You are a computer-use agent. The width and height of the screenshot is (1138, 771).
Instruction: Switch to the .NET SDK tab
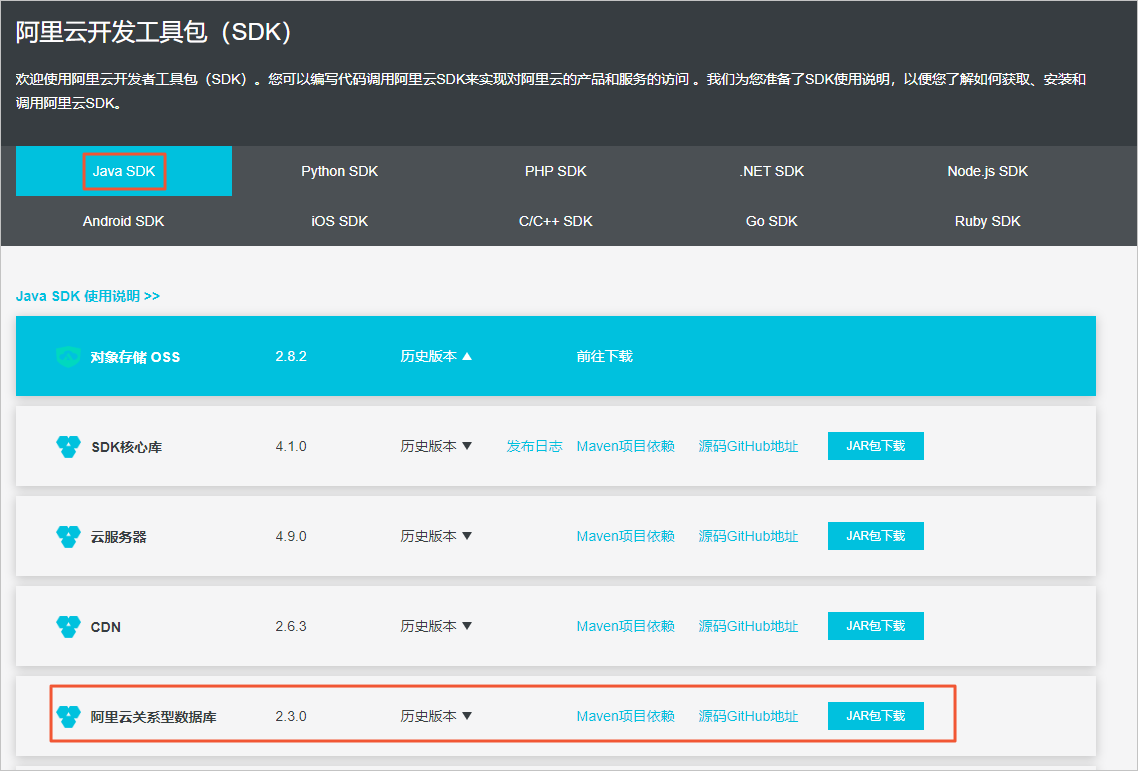pos(771,171)
